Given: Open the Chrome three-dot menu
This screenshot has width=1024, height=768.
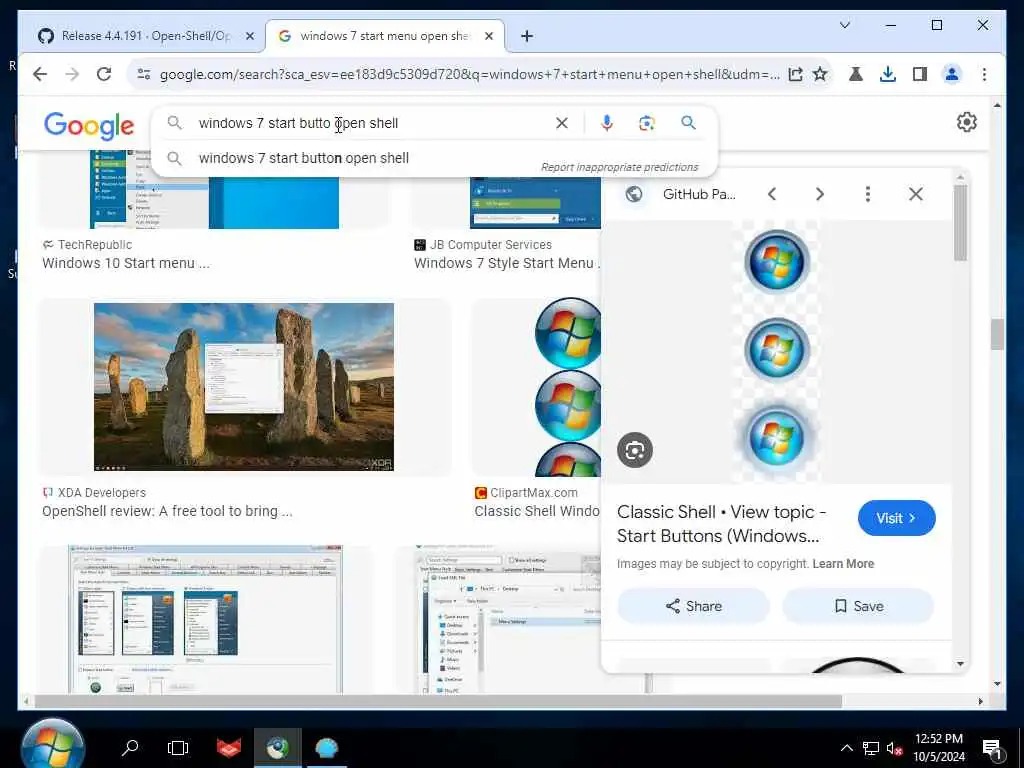Looking at the screenshot, I should coord(984,74).
